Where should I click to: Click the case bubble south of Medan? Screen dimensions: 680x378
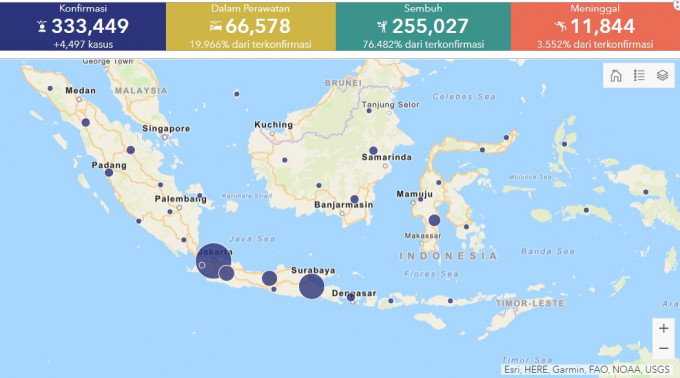86,123
